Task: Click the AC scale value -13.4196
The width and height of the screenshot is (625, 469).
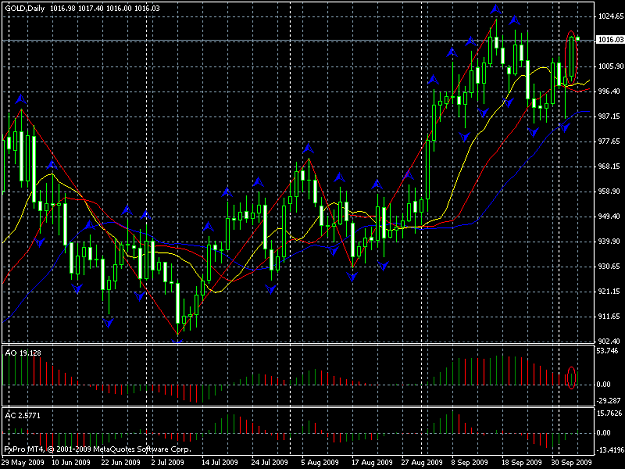Action: [609, 450]
